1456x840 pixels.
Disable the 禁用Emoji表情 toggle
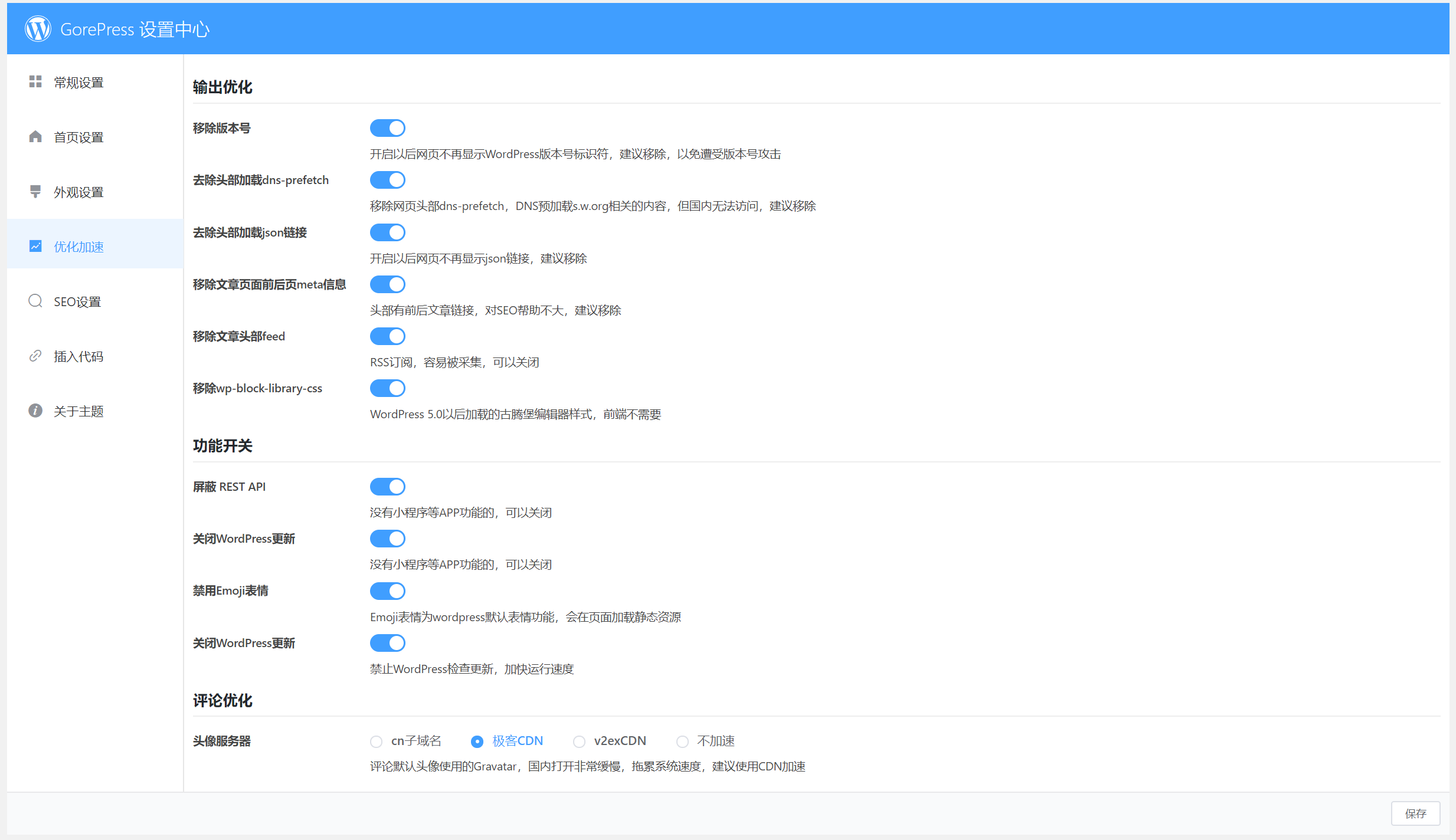389,590
